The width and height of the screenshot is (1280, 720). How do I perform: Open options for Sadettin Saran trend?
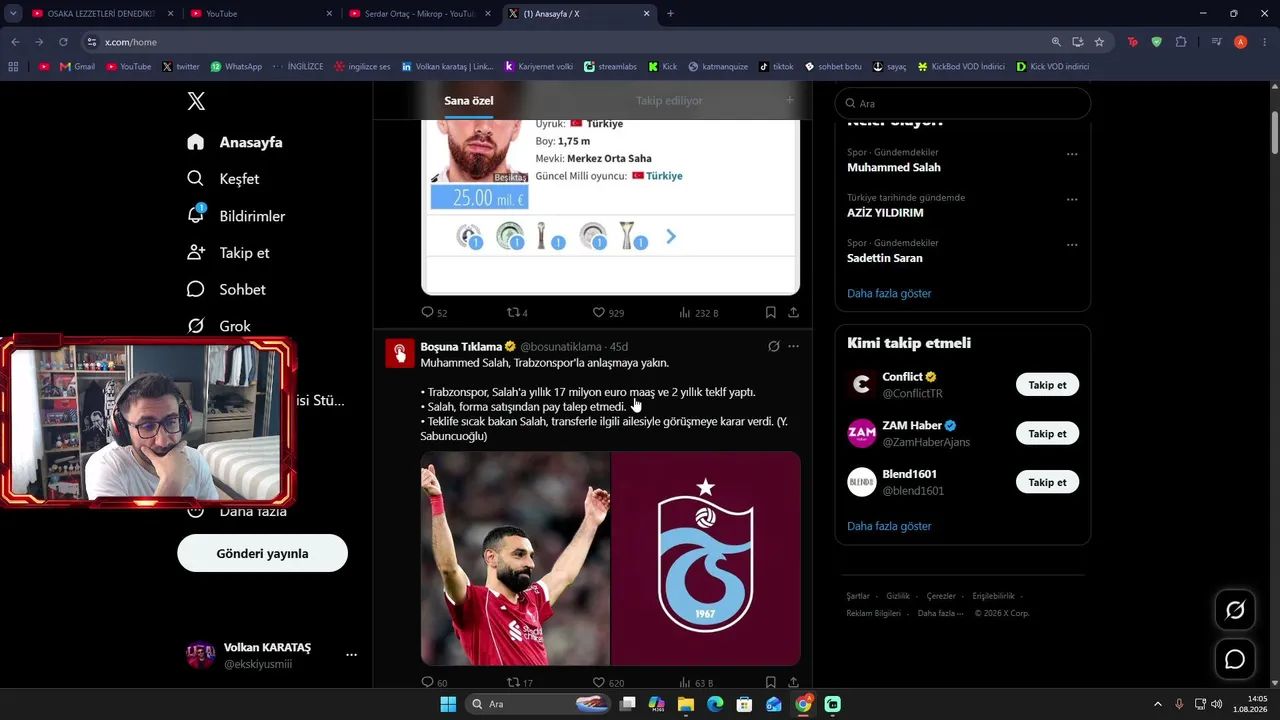click(x=1072, y=244)
